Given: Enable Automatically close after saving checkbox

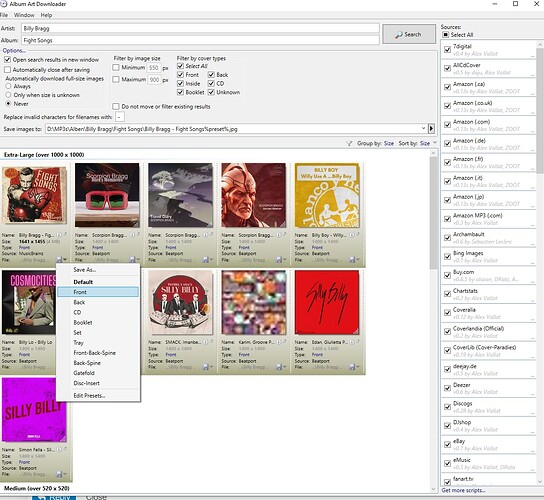Looking at the screenshot, I should click(x=8, y=70).
